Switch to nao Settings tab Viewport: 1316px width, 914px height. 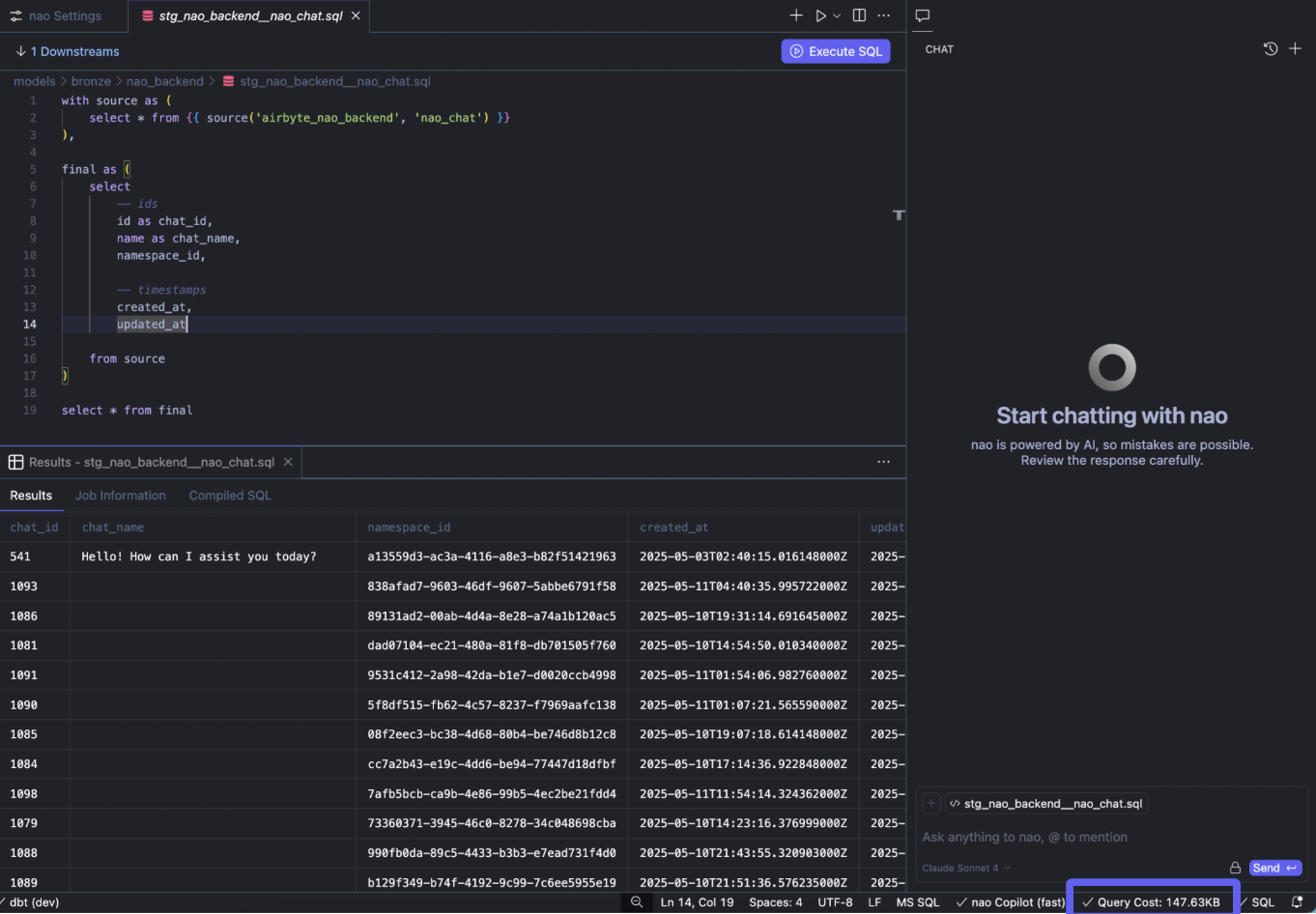coord(55,15)
